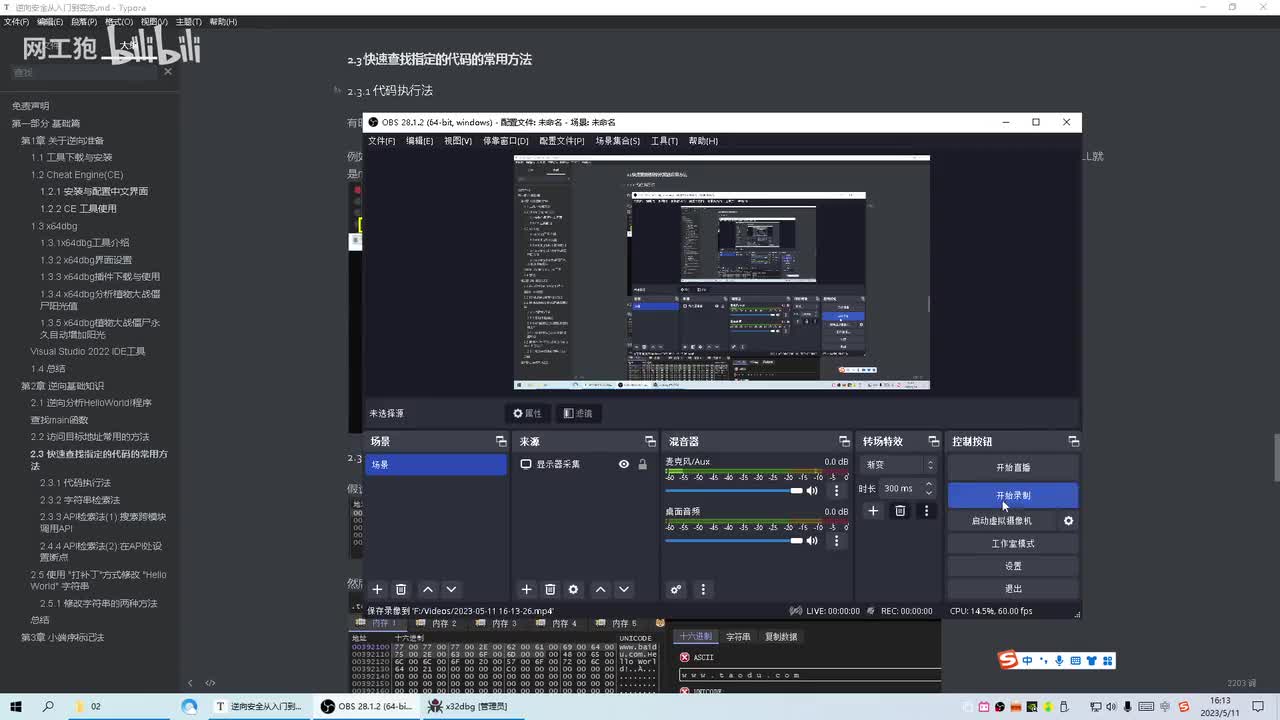1280x720 pixels.
Task: Collapse Typora sidebar with left chevron
Action: click(x=190, y=683)
